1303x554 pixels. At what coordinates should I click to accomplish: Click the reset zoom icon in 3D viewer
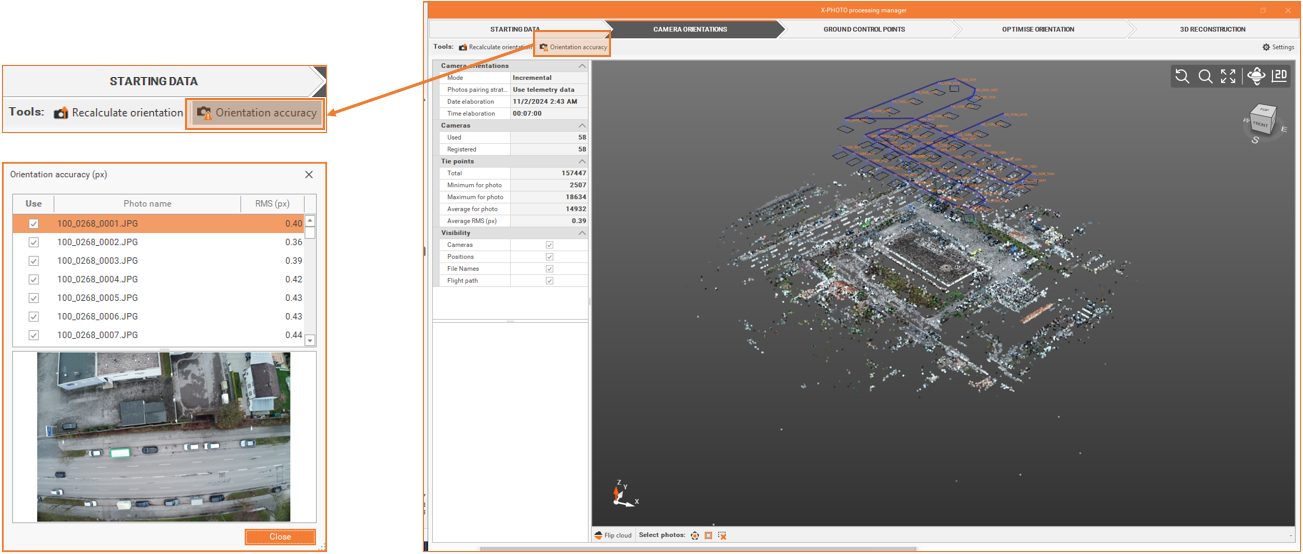coord(1182,77)
